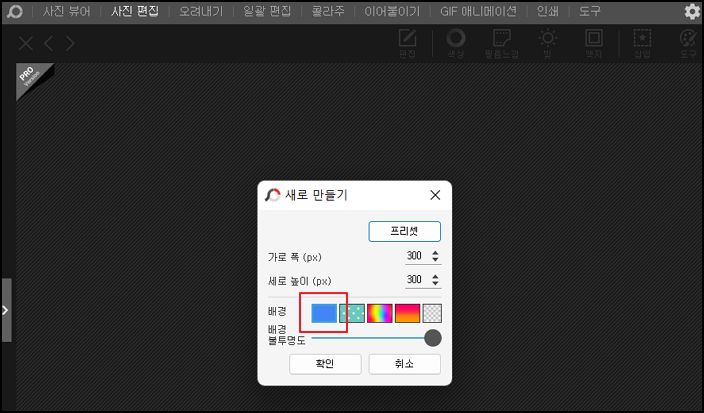Increase 가로 폭 width with up arrow
This screenshot has width=704, height=413.
pyautogui.click(x=435, y=253)
